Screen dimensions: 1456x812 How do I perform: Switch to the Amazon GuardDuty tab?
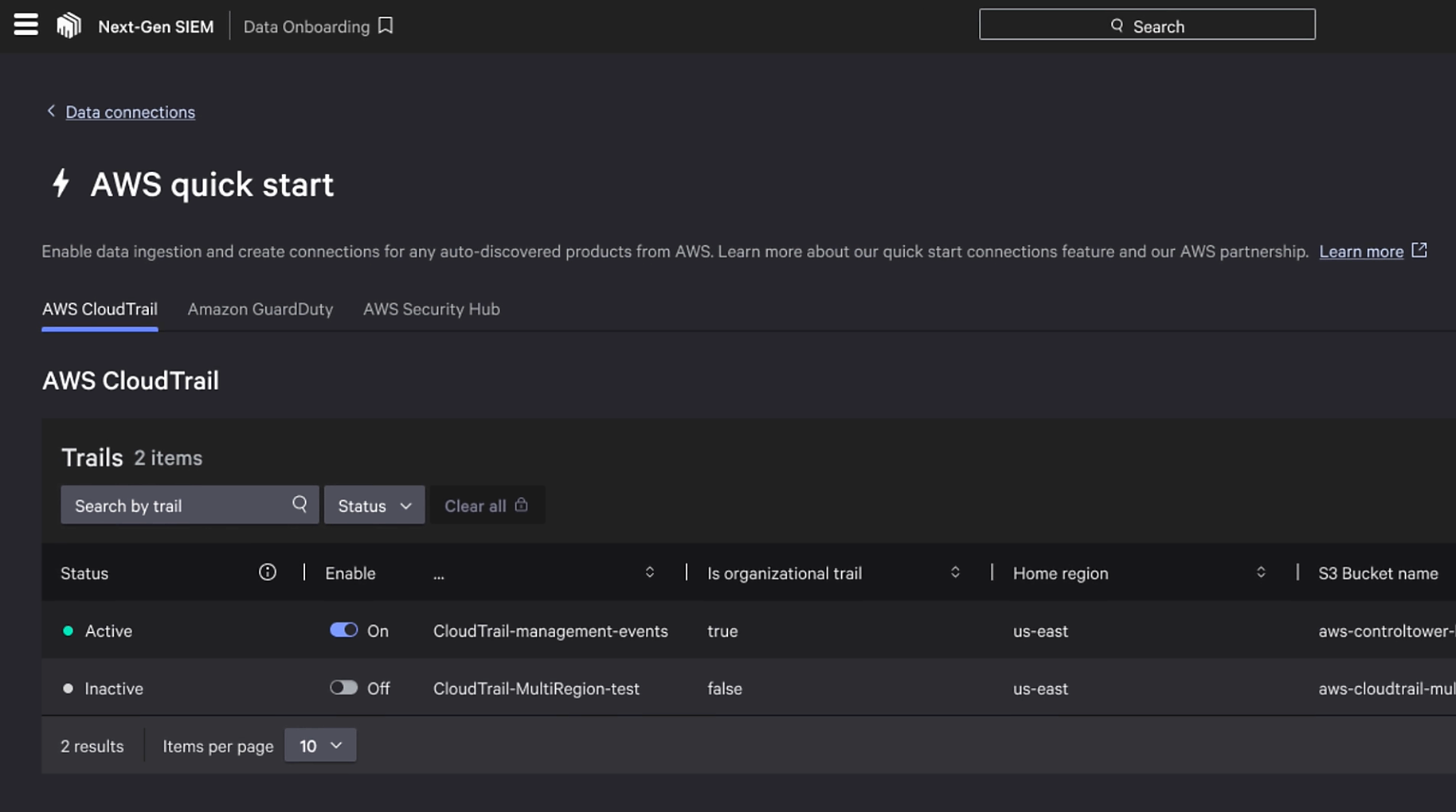point(260,309)
